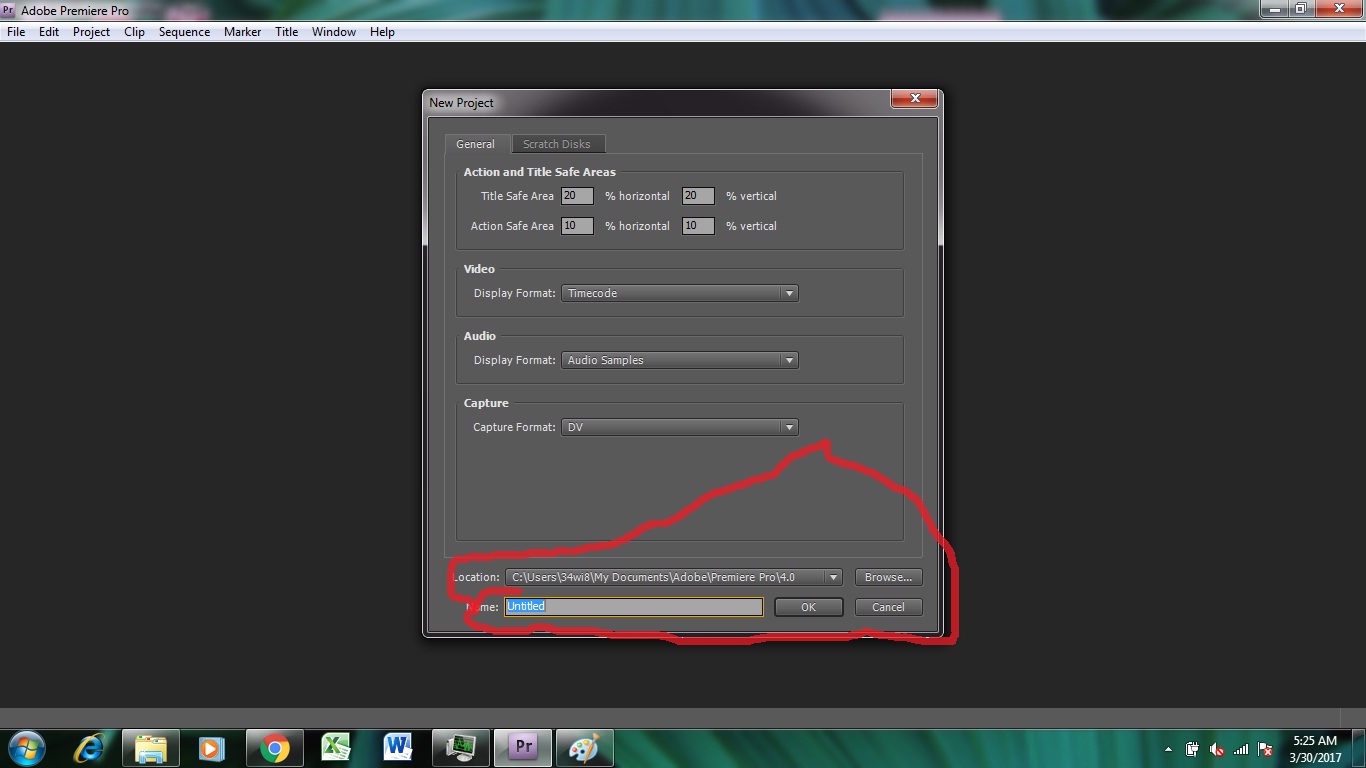Close the New Project dialog with X
This screenshot has height=768, width=1366.
pos(914,98)
